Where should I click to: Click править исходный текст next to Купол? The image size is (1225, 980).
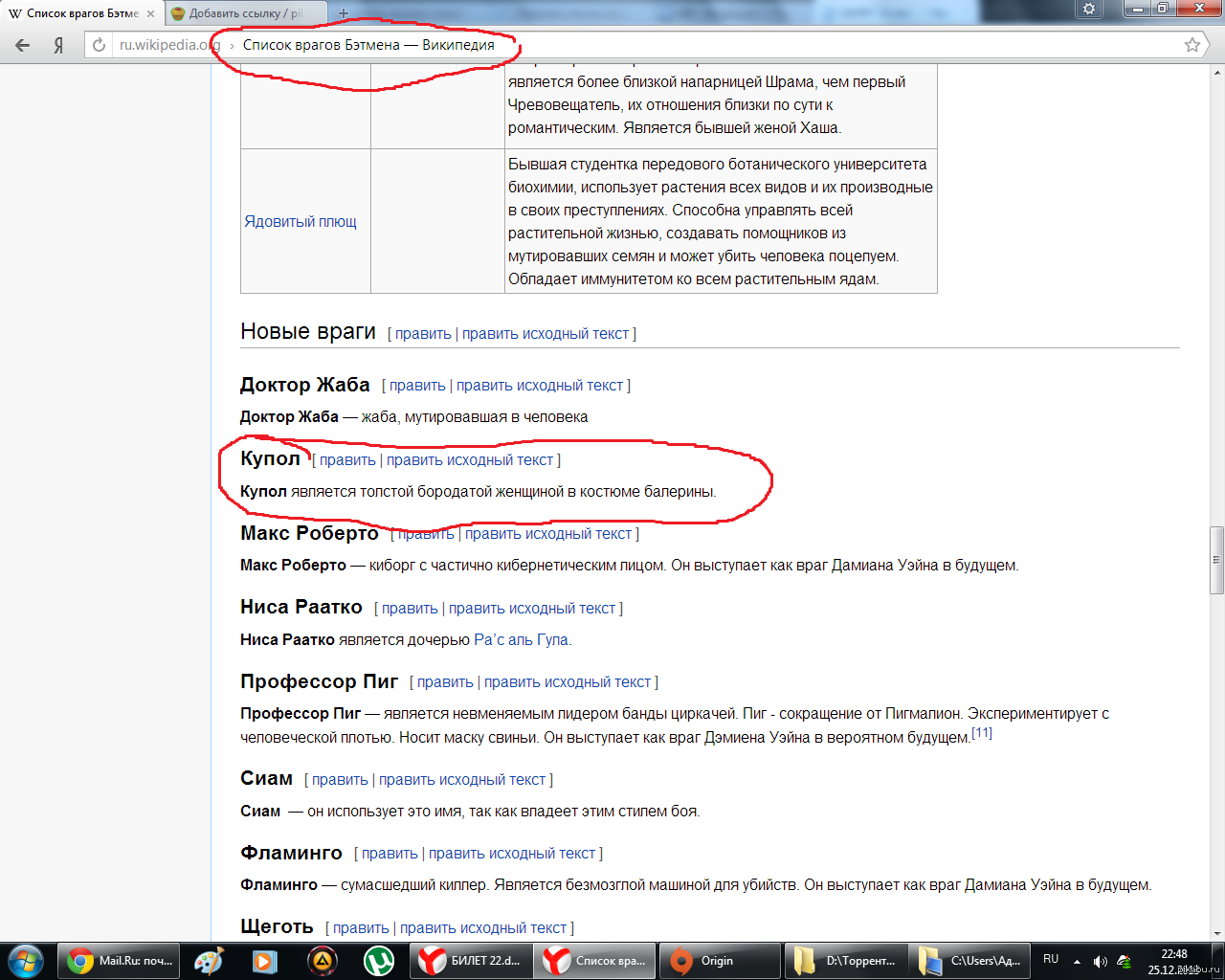[470, 459]
